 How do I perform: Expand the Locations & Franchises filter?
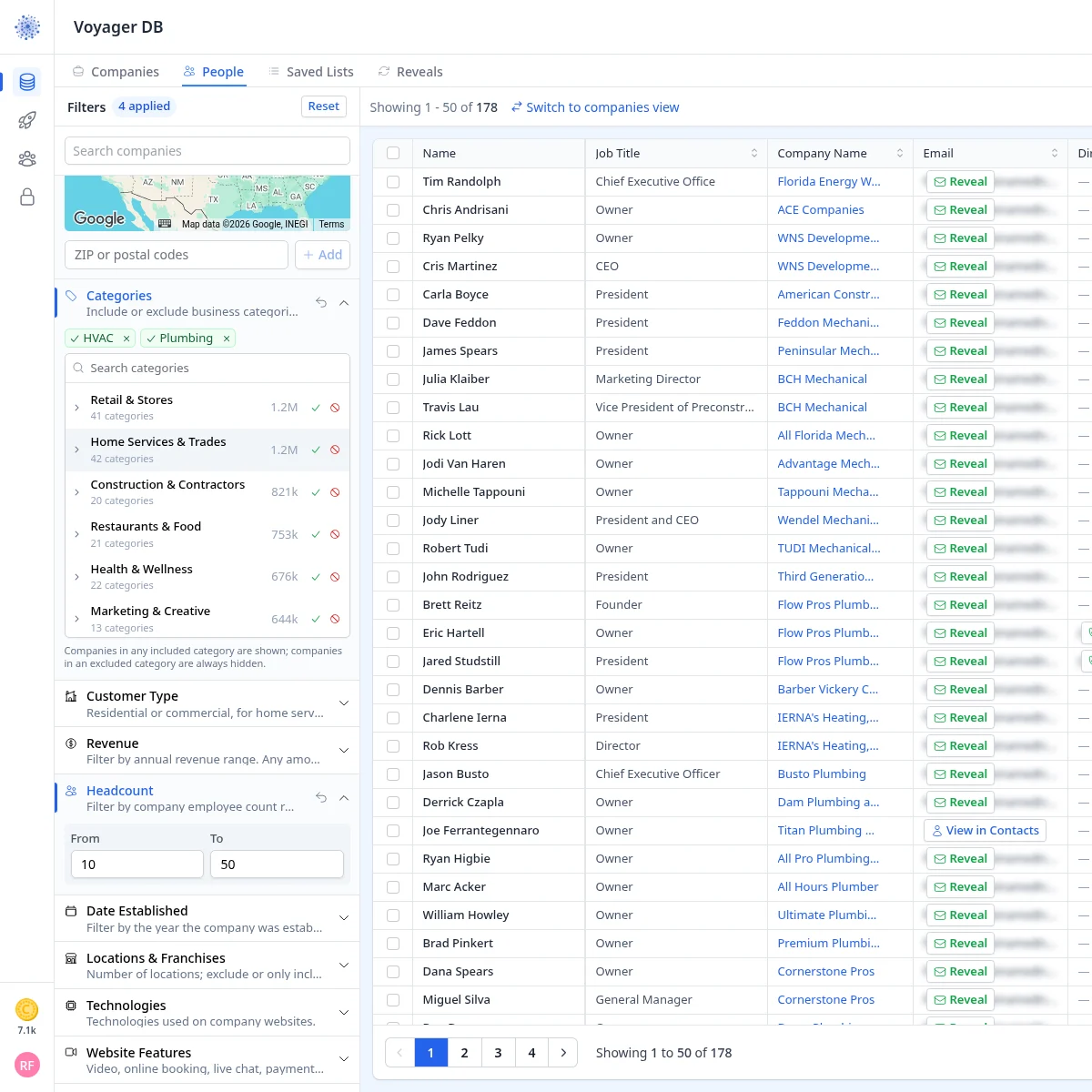click(344, 966)
